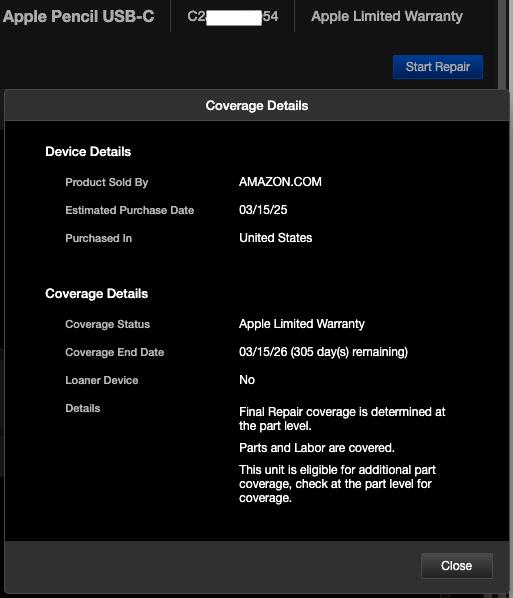Click the Estimated Purchase Date label
Image resolution: width=513 pixels, height=598 pixels.
[x=130, y=210]
